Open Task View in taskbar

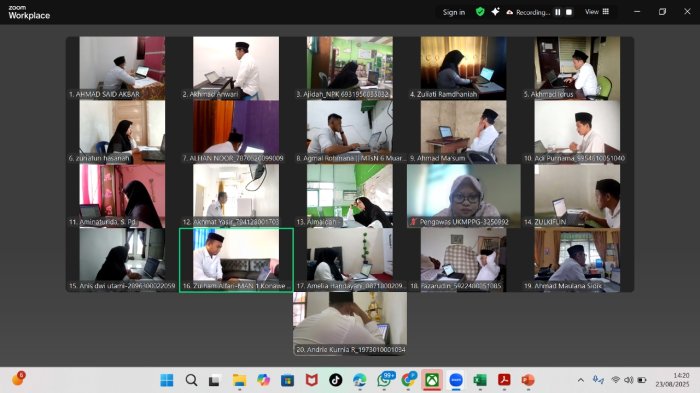pyautogui.click(x=215, y=380)
